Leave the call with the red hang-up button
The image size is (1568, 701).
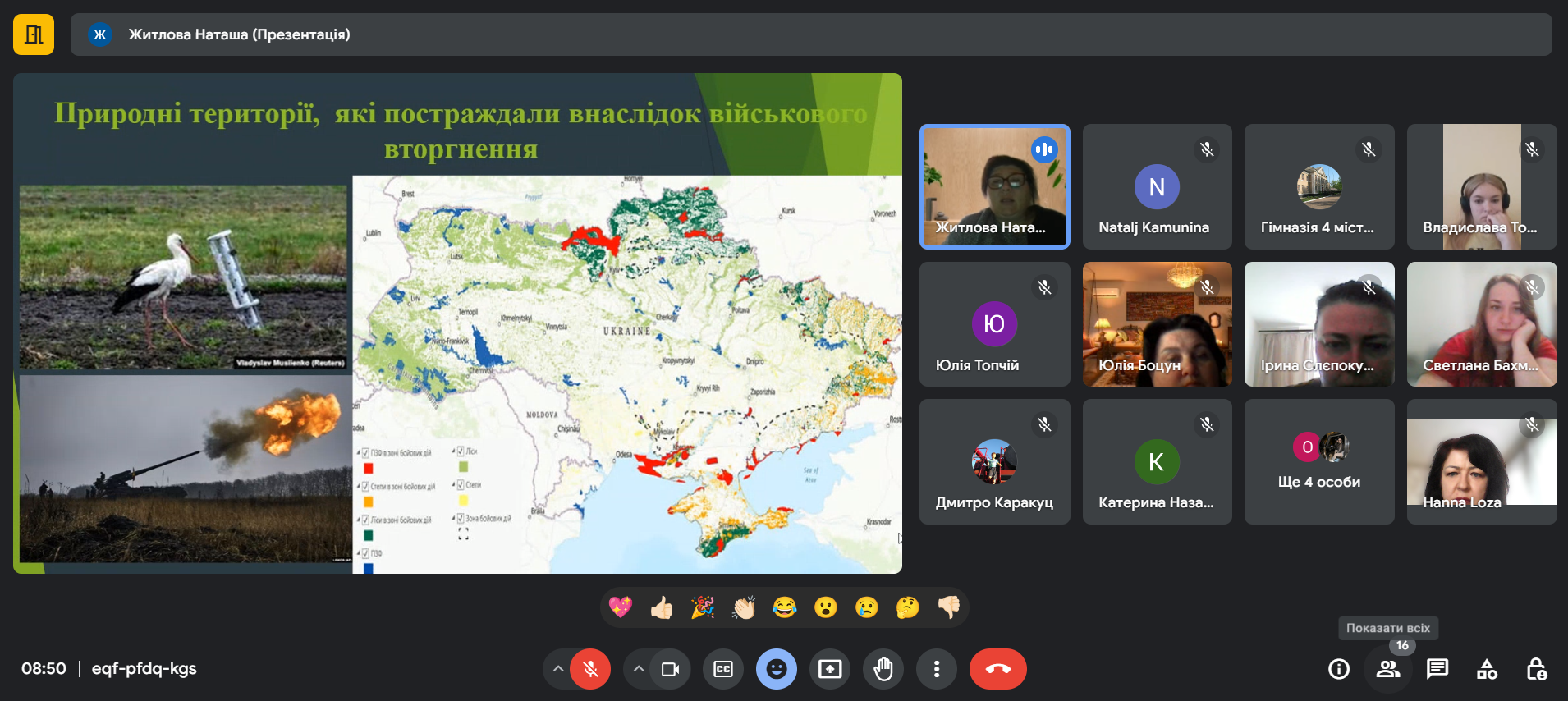pos(997,669)
